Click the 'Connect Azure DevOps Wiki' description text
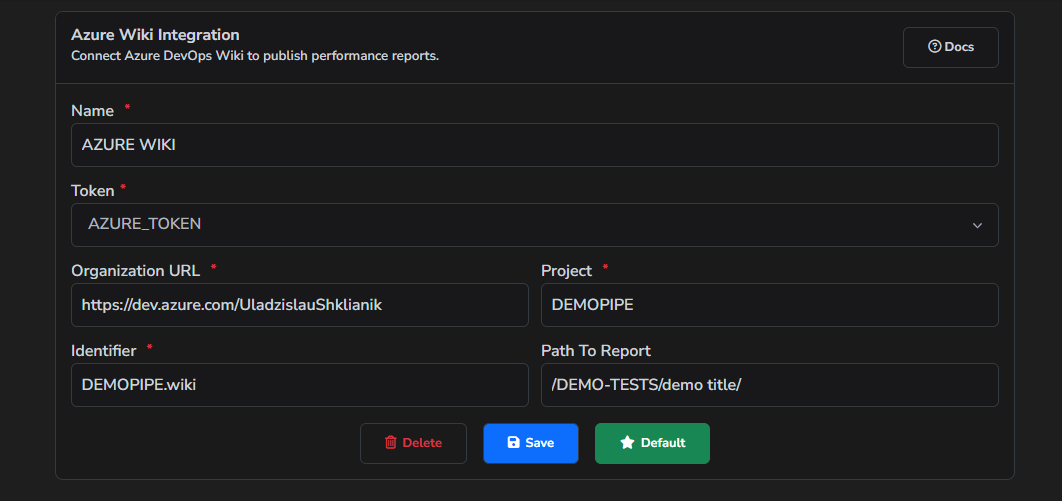This screenshot has width=1062, height=501. tap(255, 56)
